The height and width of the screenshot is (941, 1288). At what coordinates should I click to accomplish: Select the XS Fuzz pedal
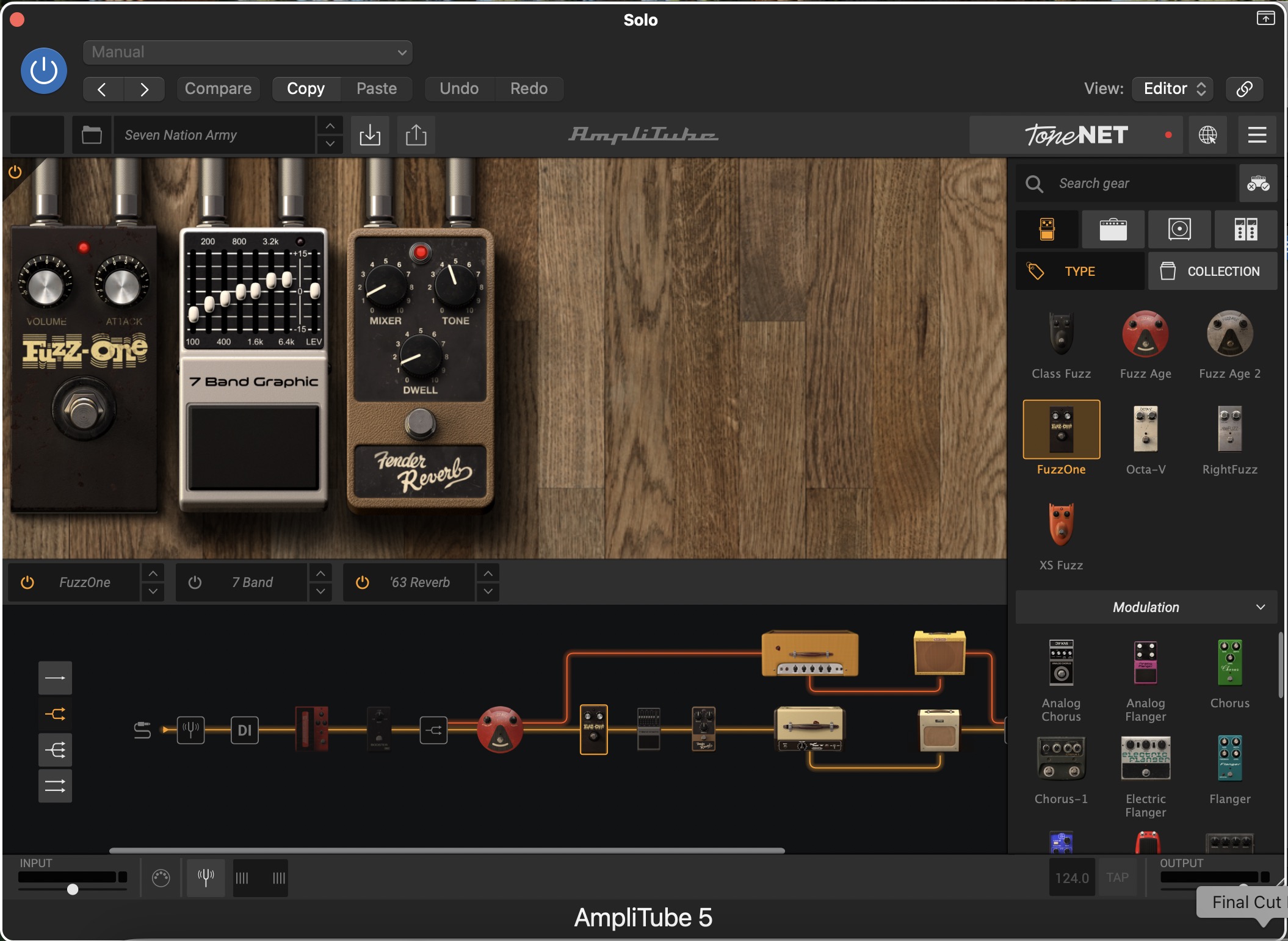pos(1061,536)
